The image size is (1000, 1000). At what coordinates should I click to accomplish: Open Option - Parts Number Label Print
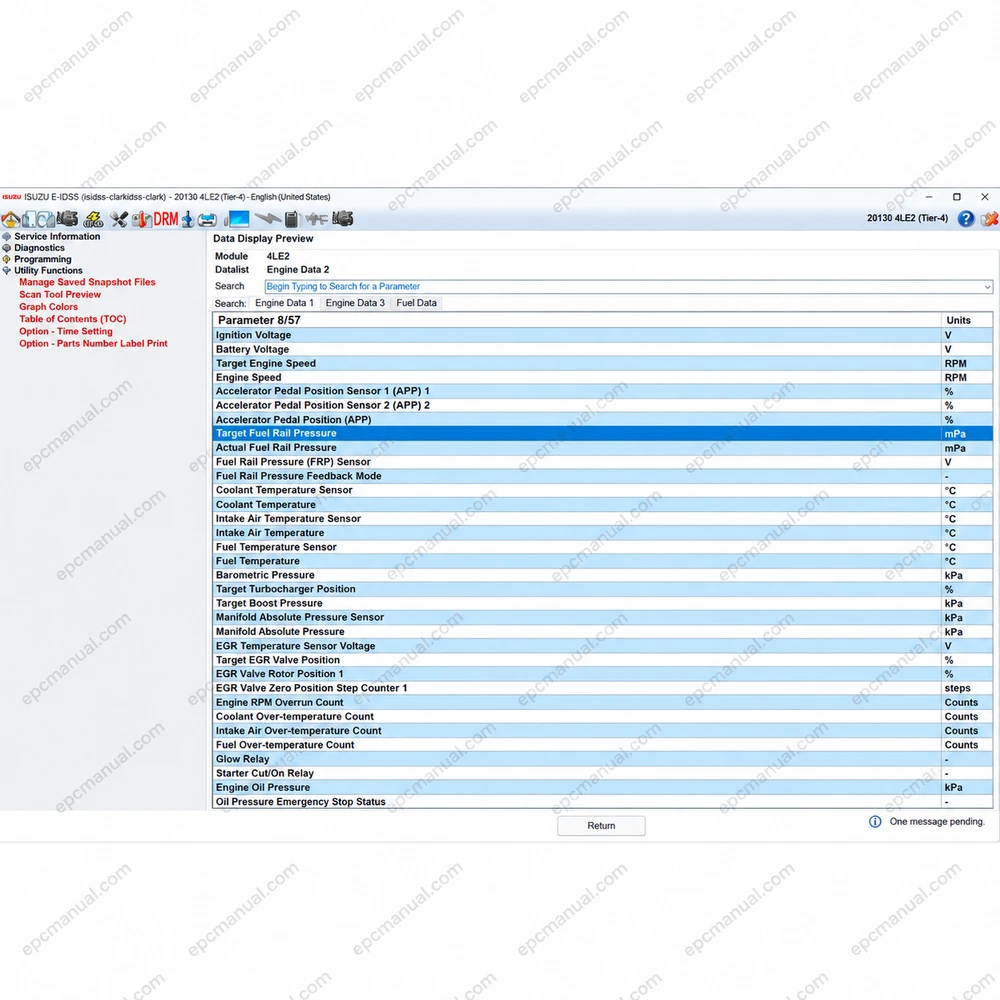point(93,343)
